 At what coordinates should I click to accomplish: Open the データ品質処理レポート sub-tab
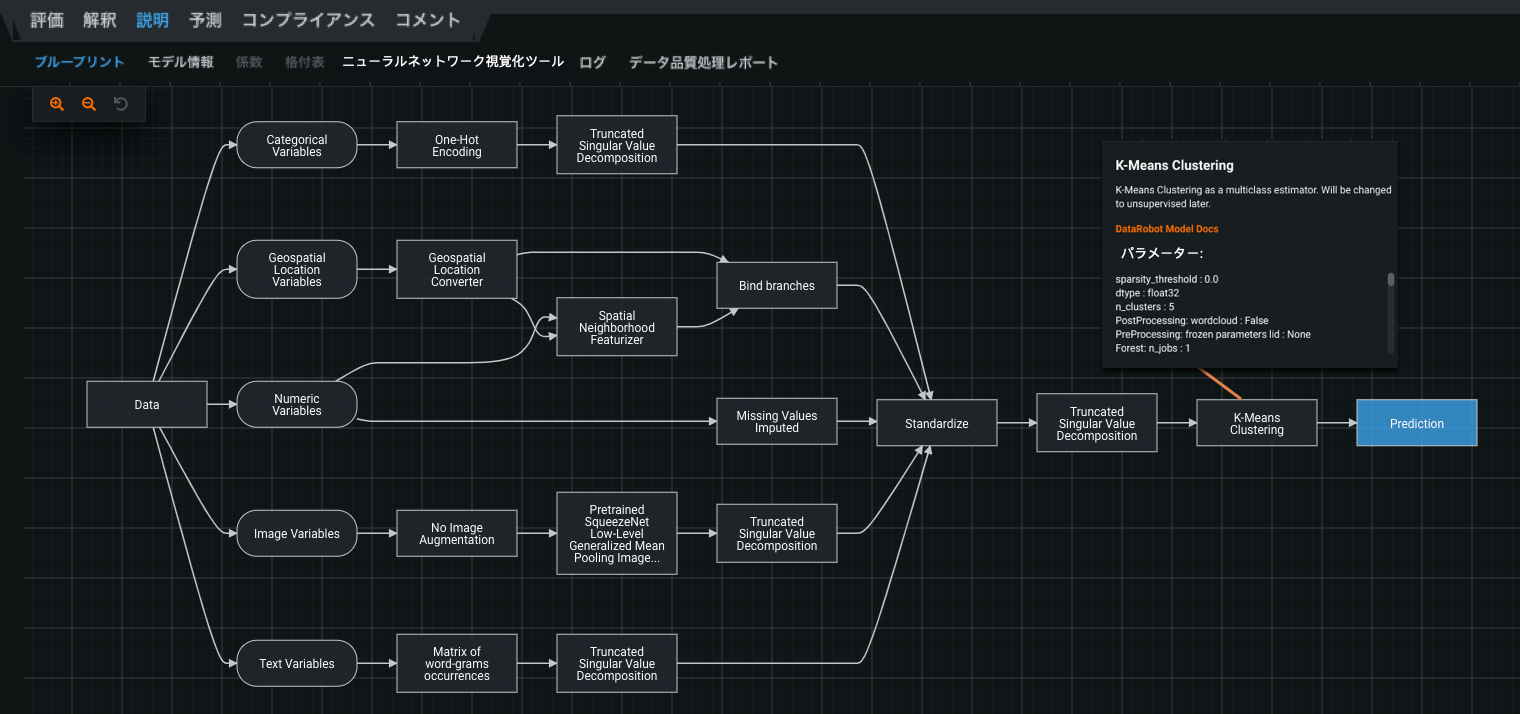[703, 62]
